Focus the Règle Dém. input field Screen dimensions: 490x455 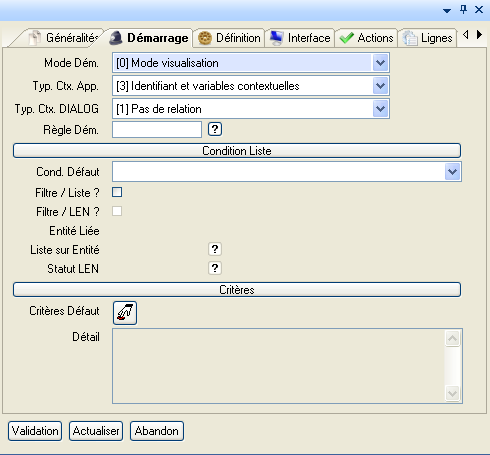point(157,129)
